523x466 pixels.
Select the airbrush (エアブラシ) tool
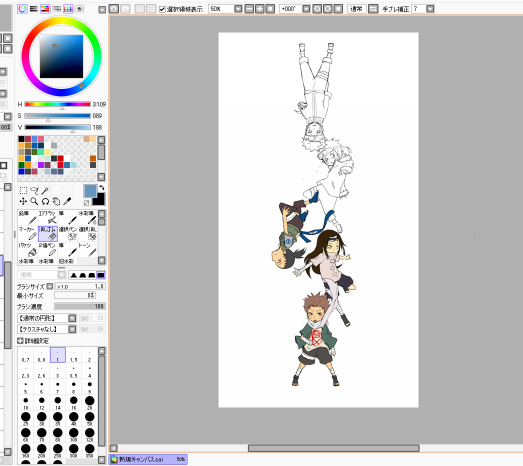[48, 217]
